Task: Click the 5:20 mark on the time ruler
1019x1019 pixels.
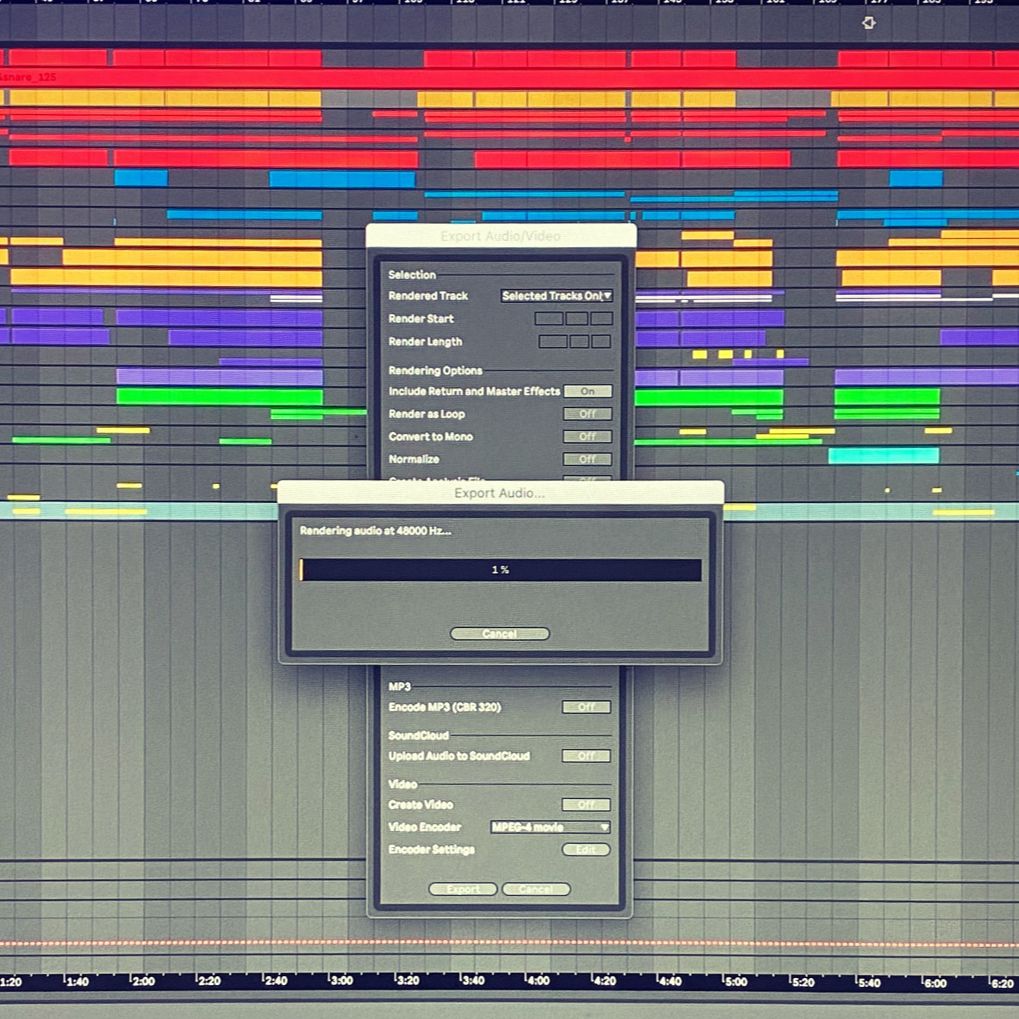Action: 803,982
